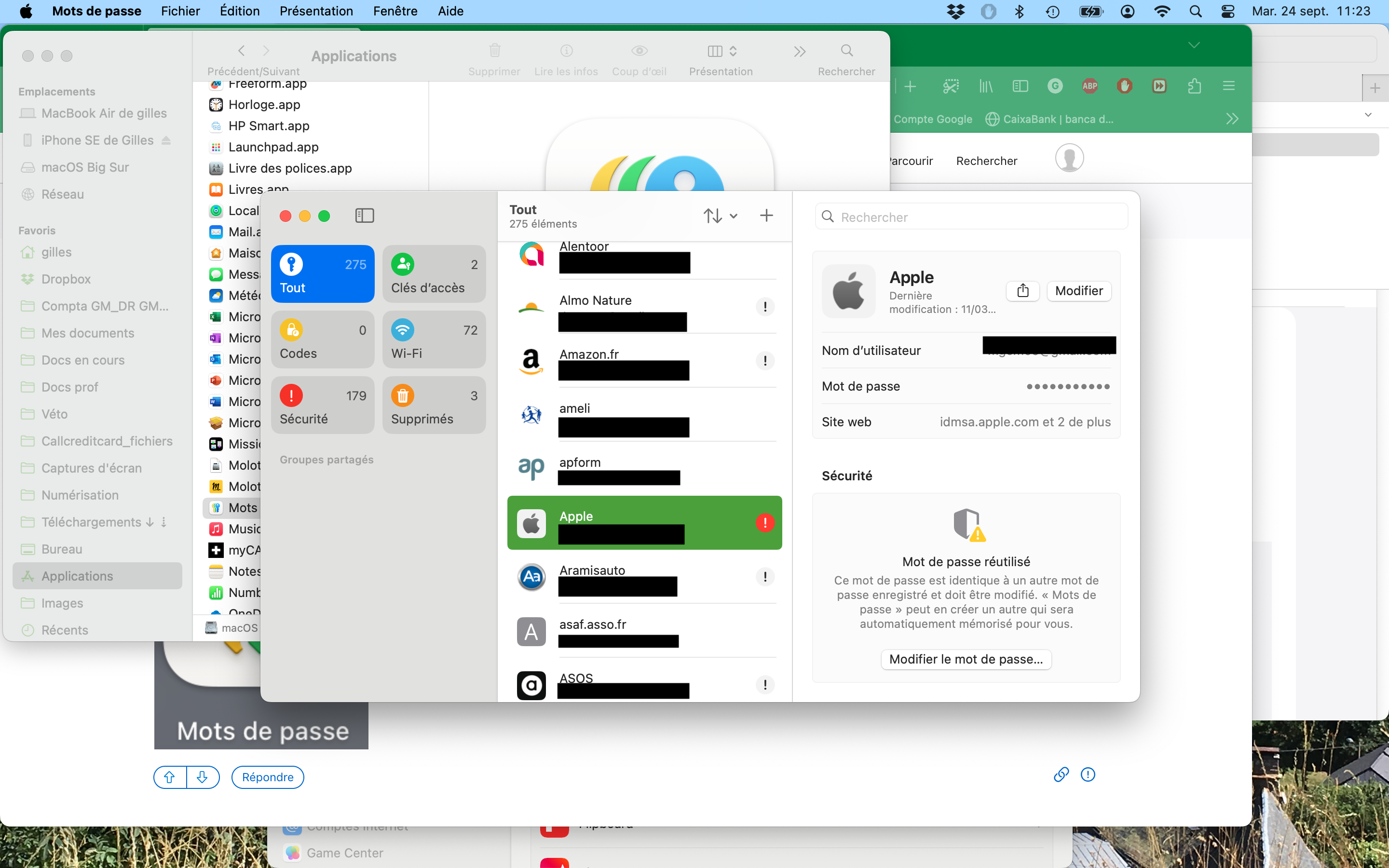Open the sort order dropdown arrows

pyautogui.click(x=721, y=216)
